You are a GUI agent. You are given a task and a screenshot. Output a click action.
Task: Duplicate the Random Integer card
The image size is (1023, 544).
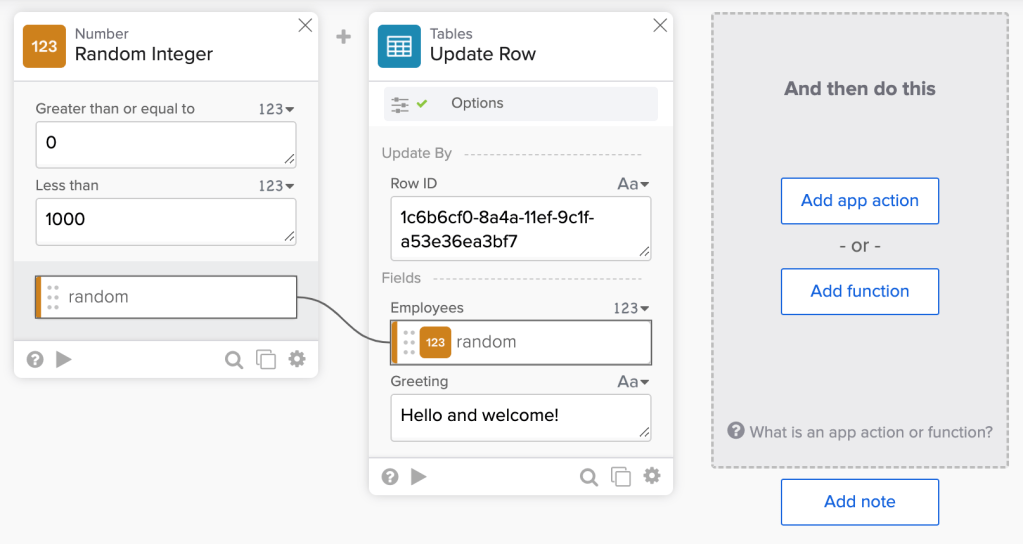click(x=266, y=360)
